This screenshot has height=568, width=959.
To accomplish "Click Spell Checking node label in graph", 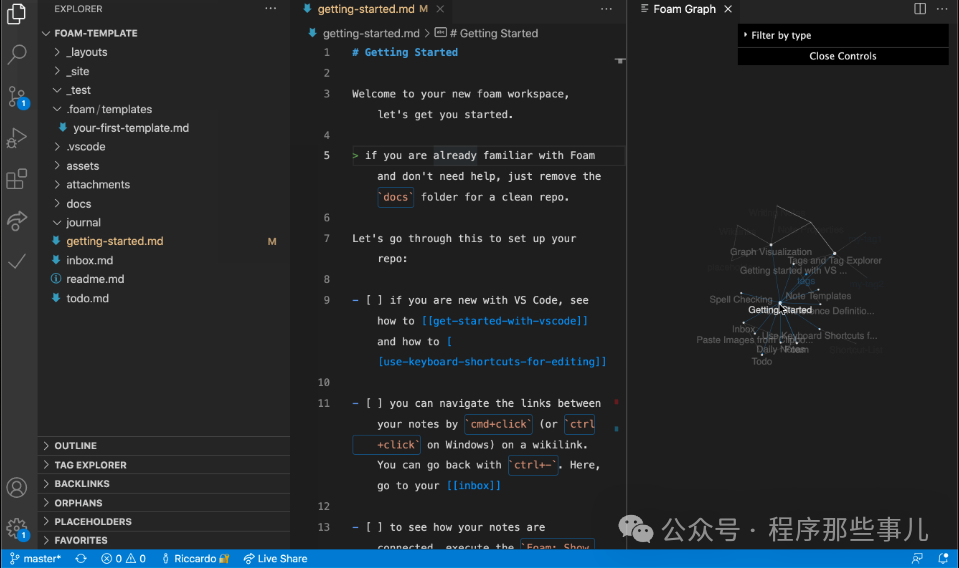I will [741, 300].
